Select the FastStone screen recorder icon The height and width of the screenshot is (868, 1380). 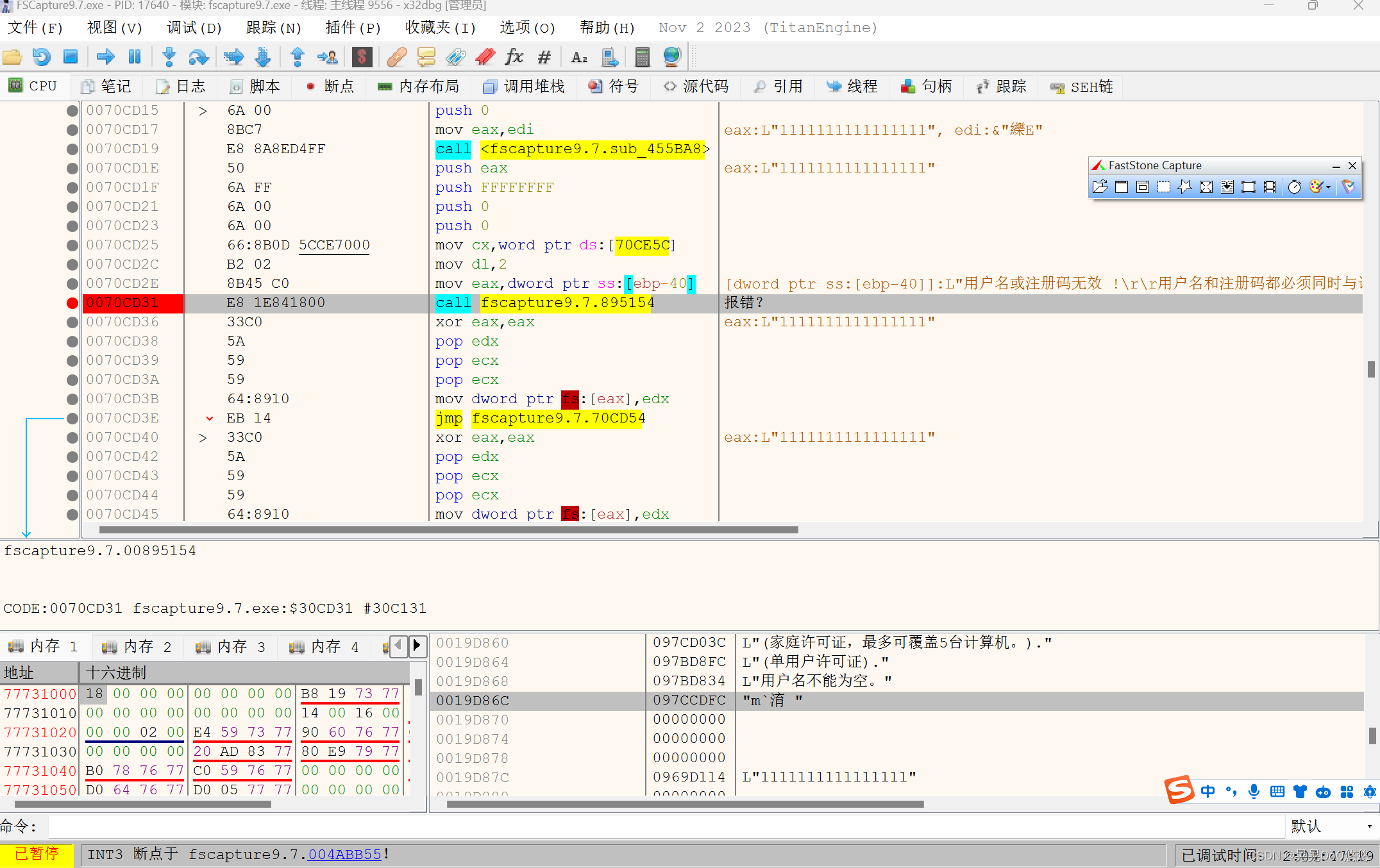coord(1269,187)
